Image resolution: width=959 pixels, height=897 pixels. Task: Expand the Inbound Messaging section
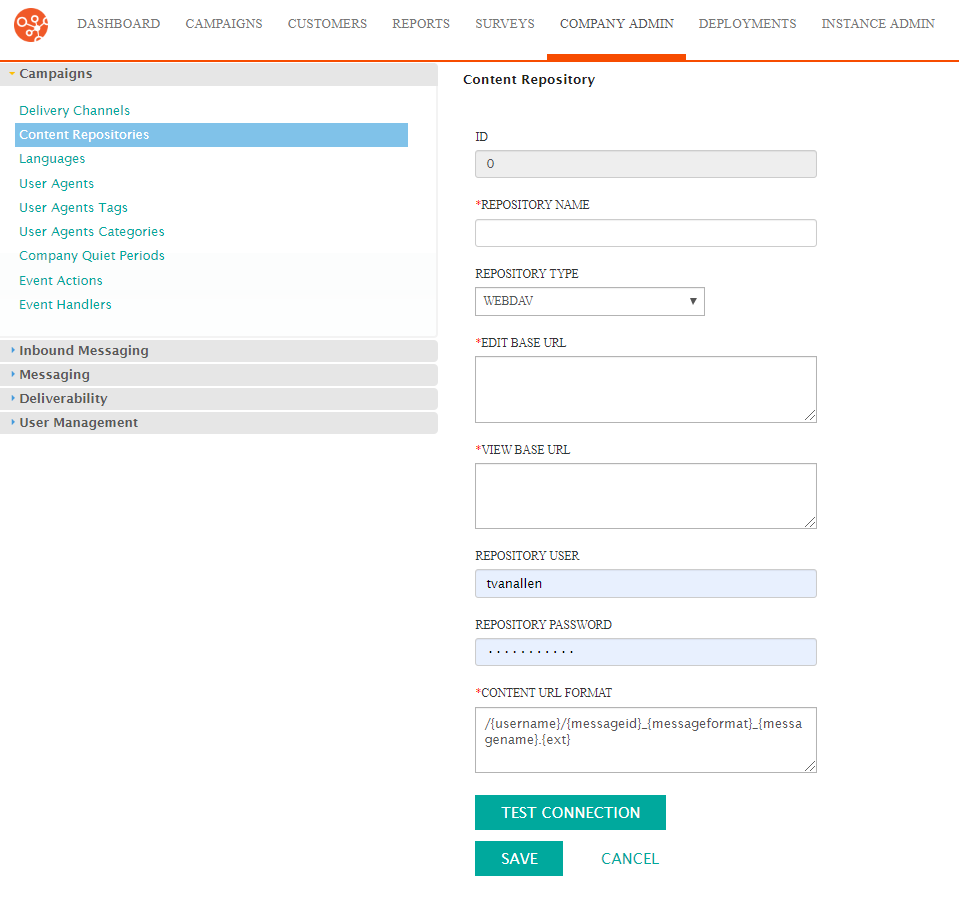219,350
